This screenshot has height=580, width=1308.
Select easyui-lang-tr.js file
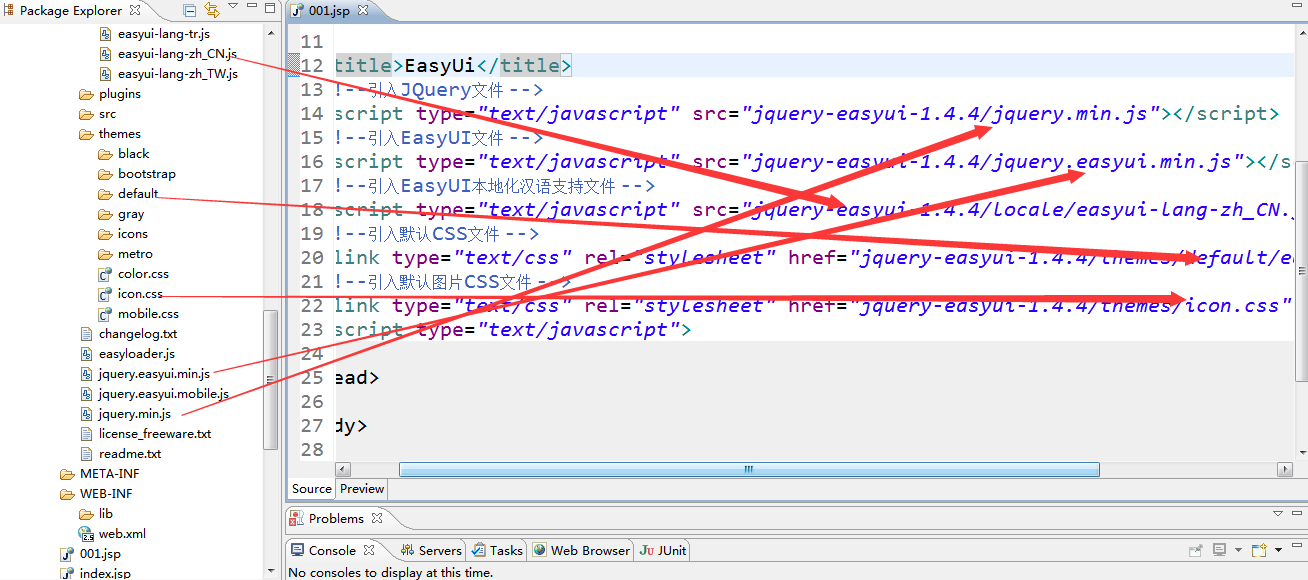[x=155, y=33]
